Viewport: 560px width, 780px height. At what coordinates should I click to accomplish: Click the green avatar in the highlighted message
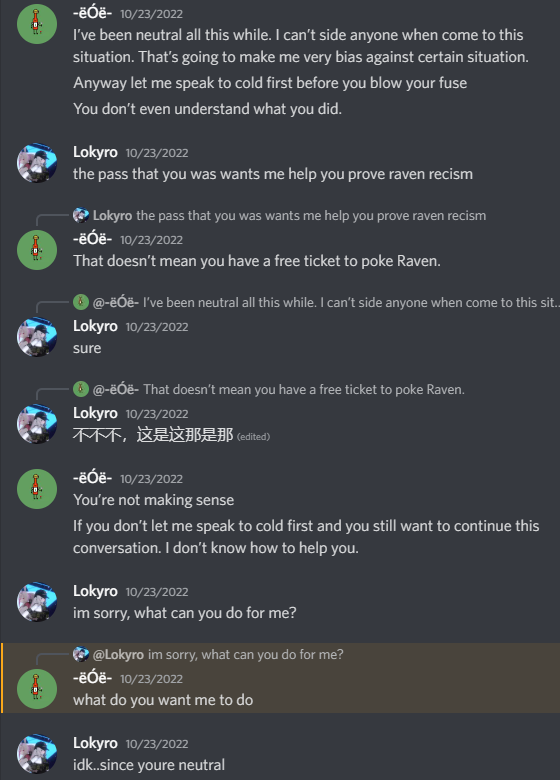click(x=37, y=689)
